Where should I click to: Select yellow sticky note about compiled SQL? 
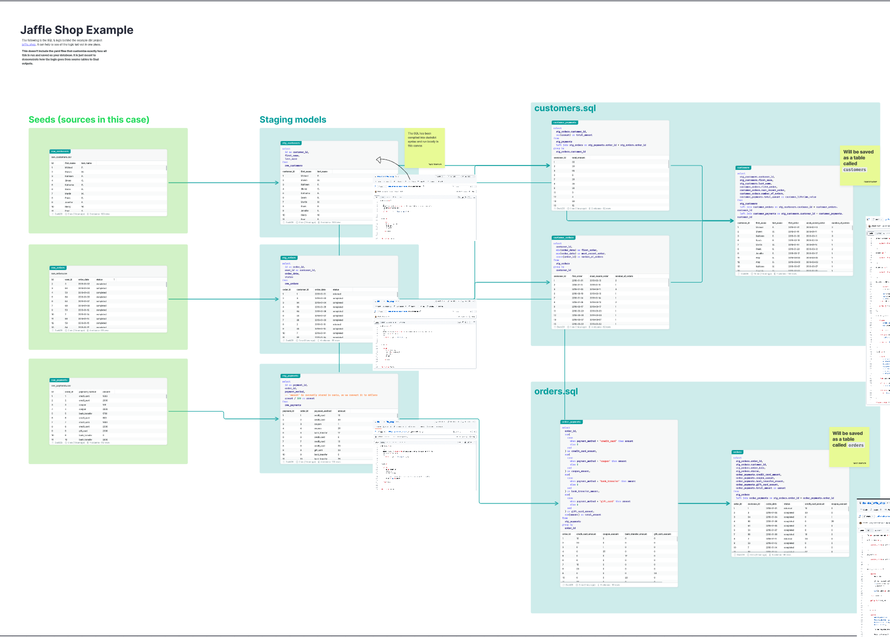pyautogui.click(x=424, y=147)
